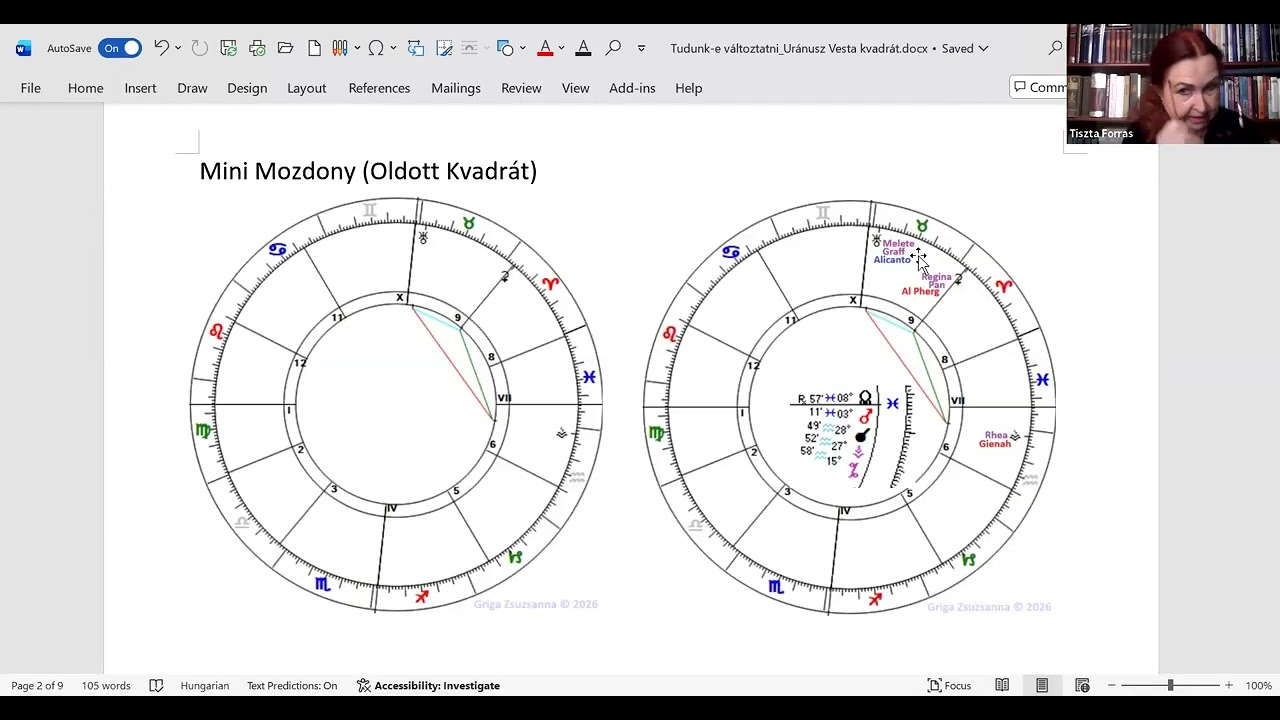Click the zoom slider handle
This screenshot has height=720, width=1280.
tap(1170, 685)
